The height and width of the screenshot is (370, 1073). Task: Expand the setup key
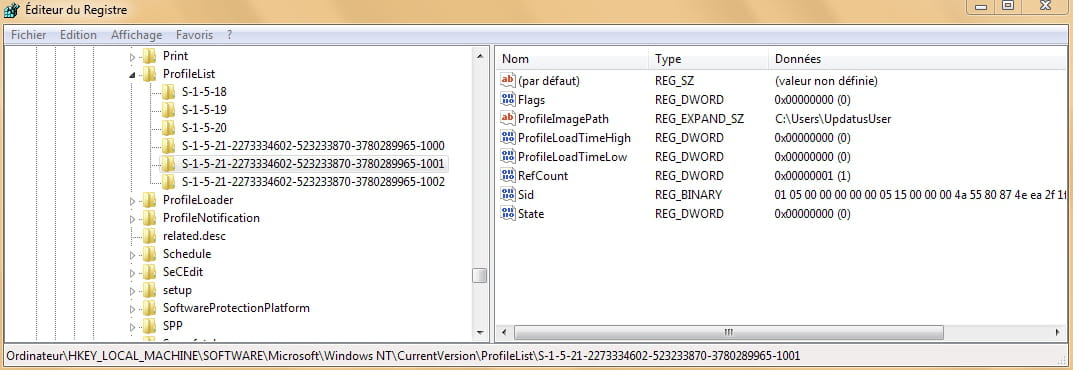coord(133,290)
